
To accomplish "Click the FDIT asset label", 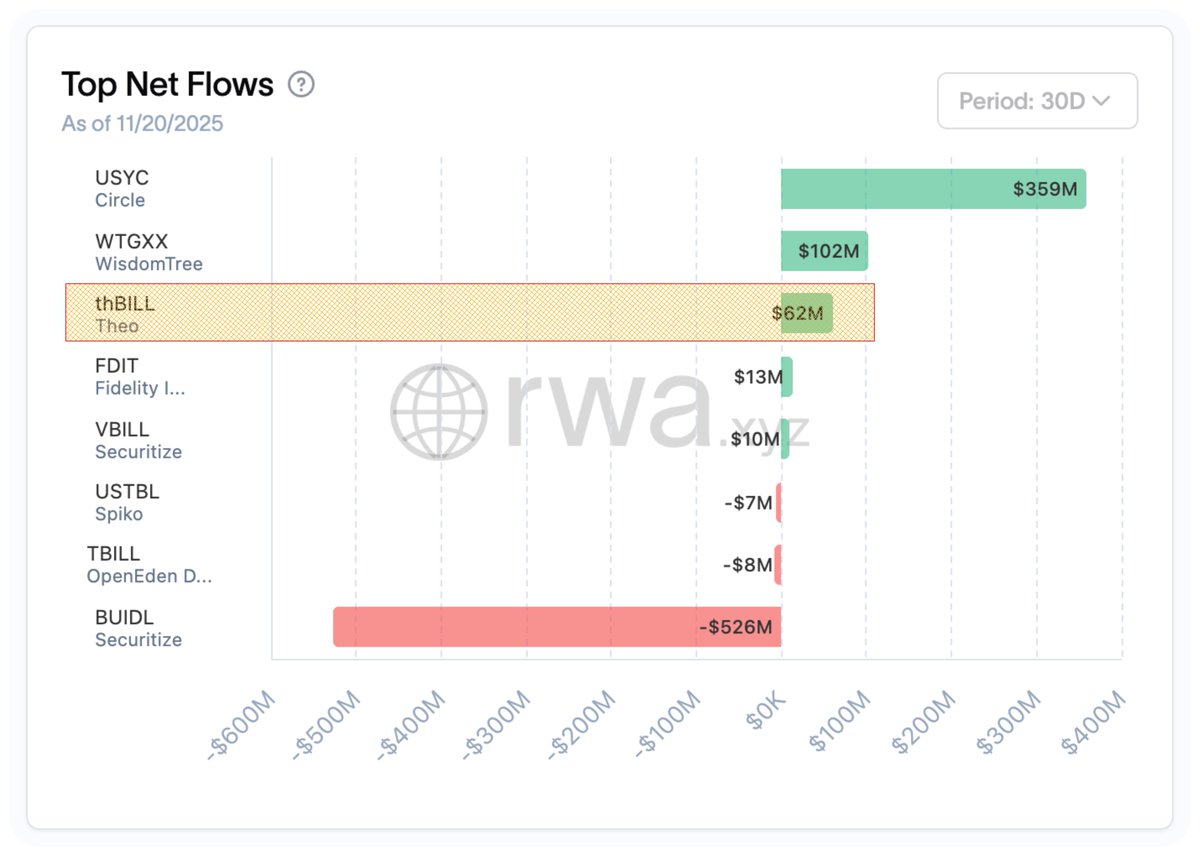I will click(x=117, y=366).
